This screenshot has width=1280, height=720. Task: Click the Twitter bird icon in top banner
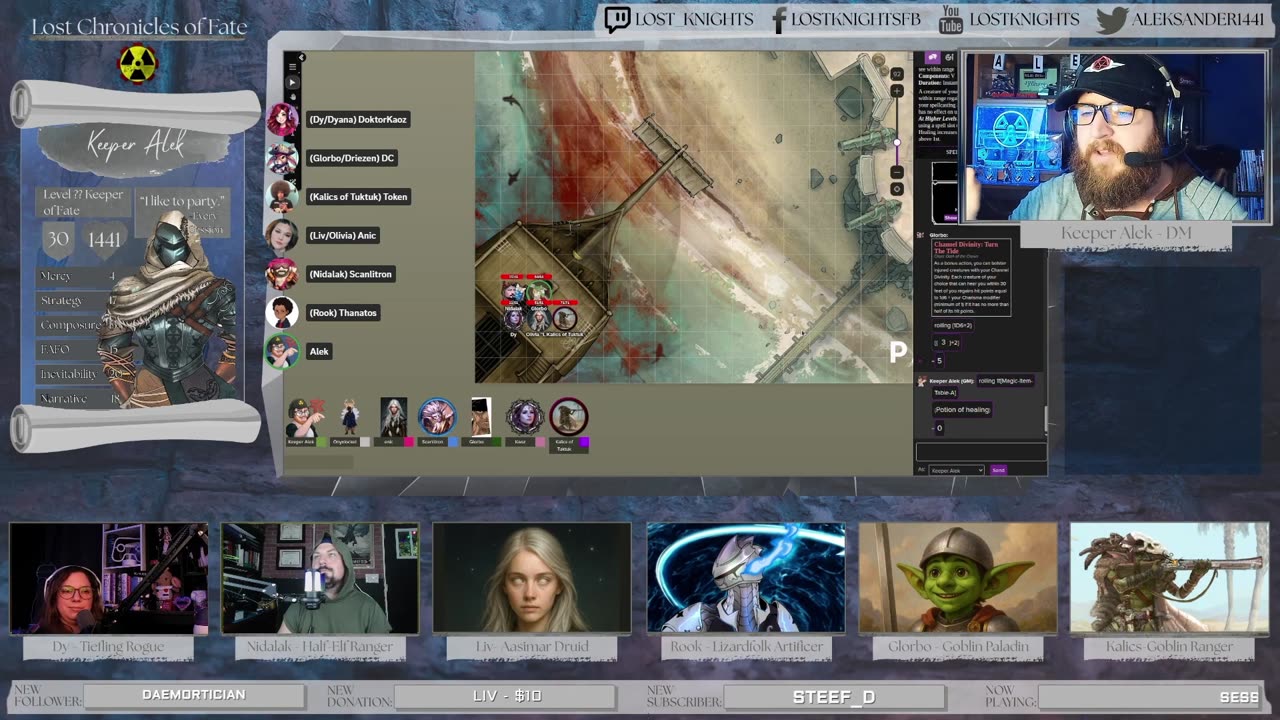(x=1112, y=19)
